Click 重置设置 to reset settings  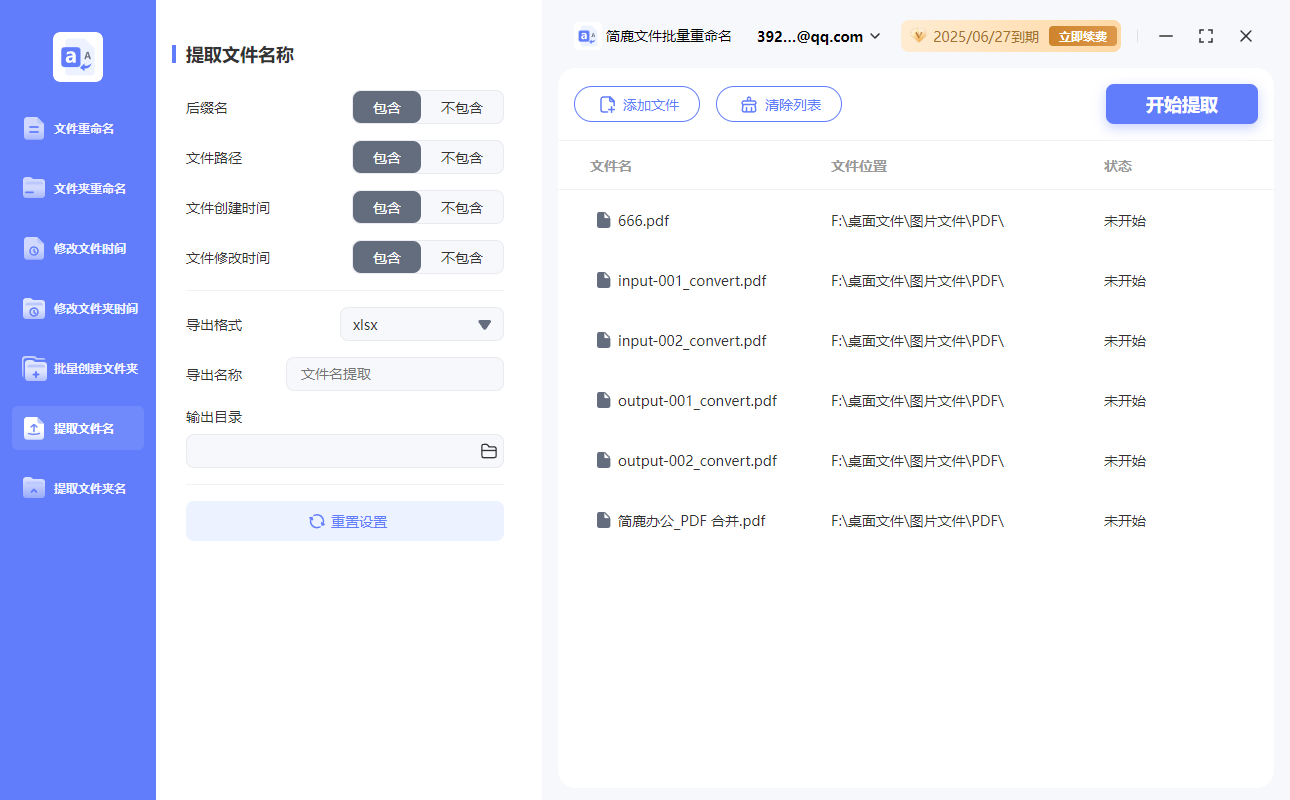344,521
